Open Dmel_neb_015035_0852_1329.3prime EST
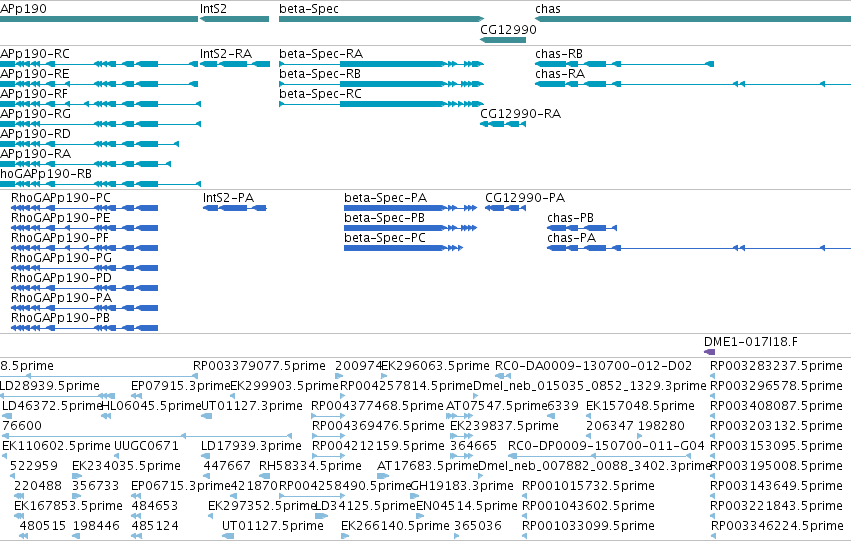The height and width of the screenshot is (541, 851). pos(590,386)
